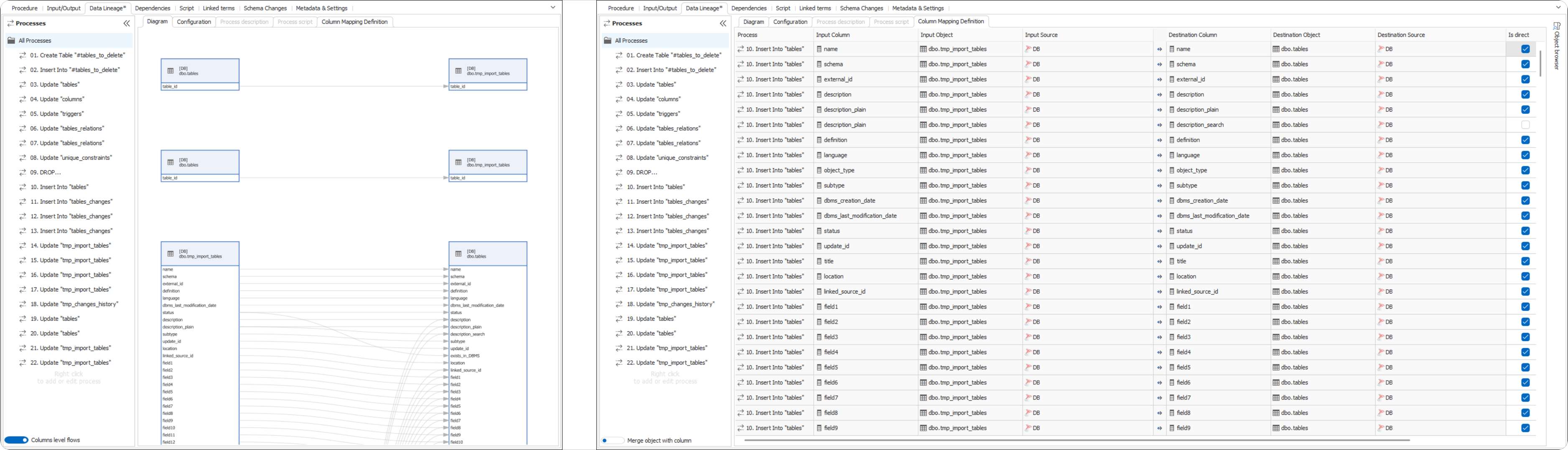Click the column icon next to external_id

click(x=819, y=79)
